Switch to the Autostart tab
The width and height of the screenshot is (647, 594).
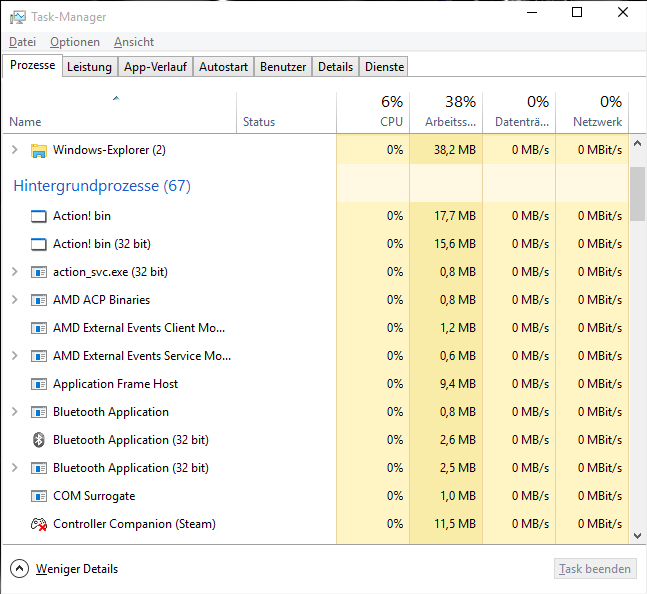point(224,67)
